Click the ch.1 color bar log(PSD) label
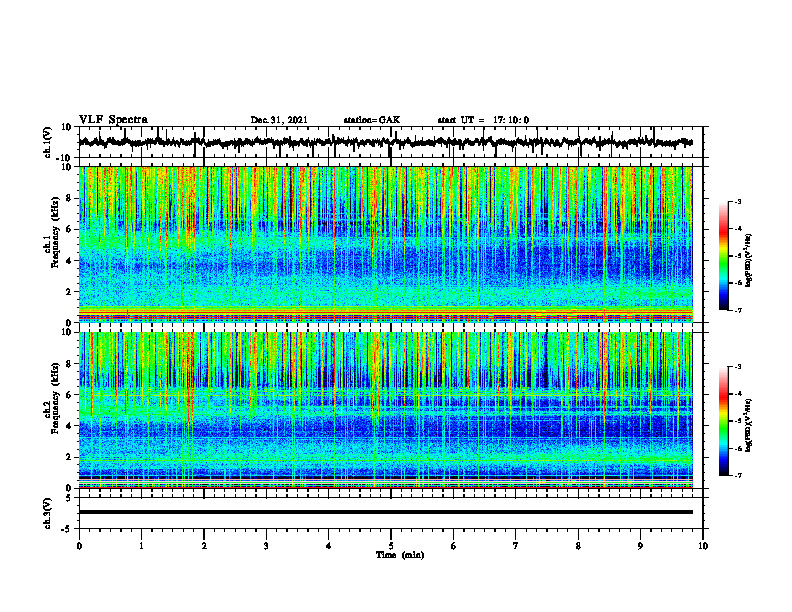This screenshot has height=612, width=792. (x=748, y=261)
